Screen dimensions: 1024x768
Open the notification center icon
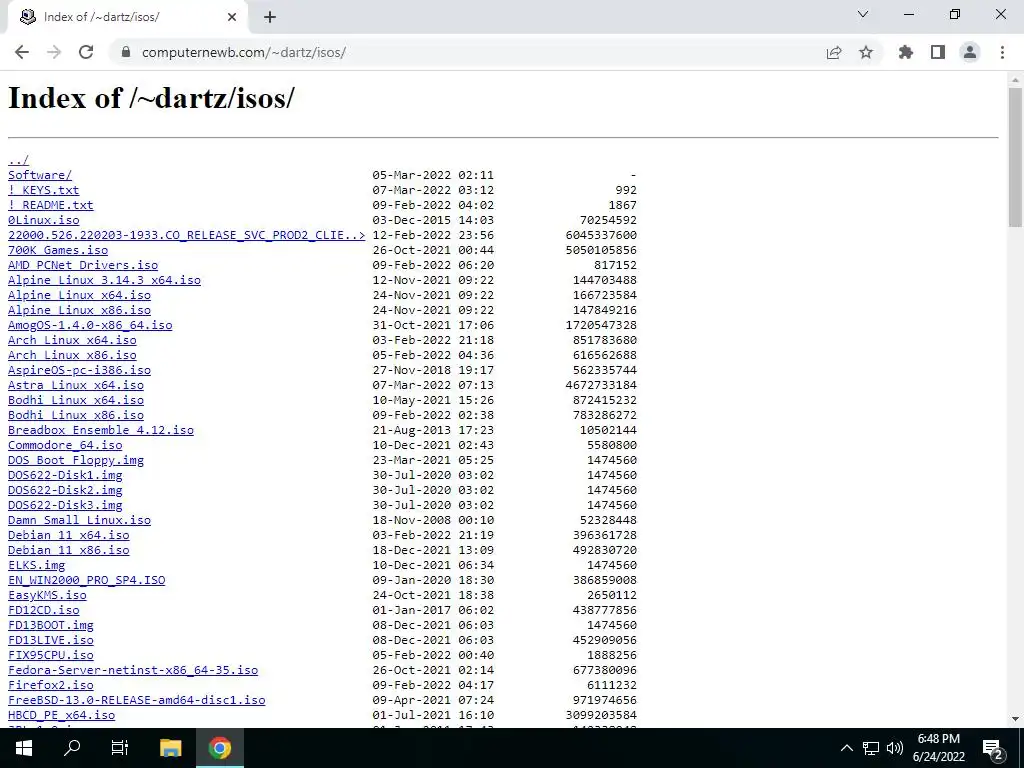[993, 748]
